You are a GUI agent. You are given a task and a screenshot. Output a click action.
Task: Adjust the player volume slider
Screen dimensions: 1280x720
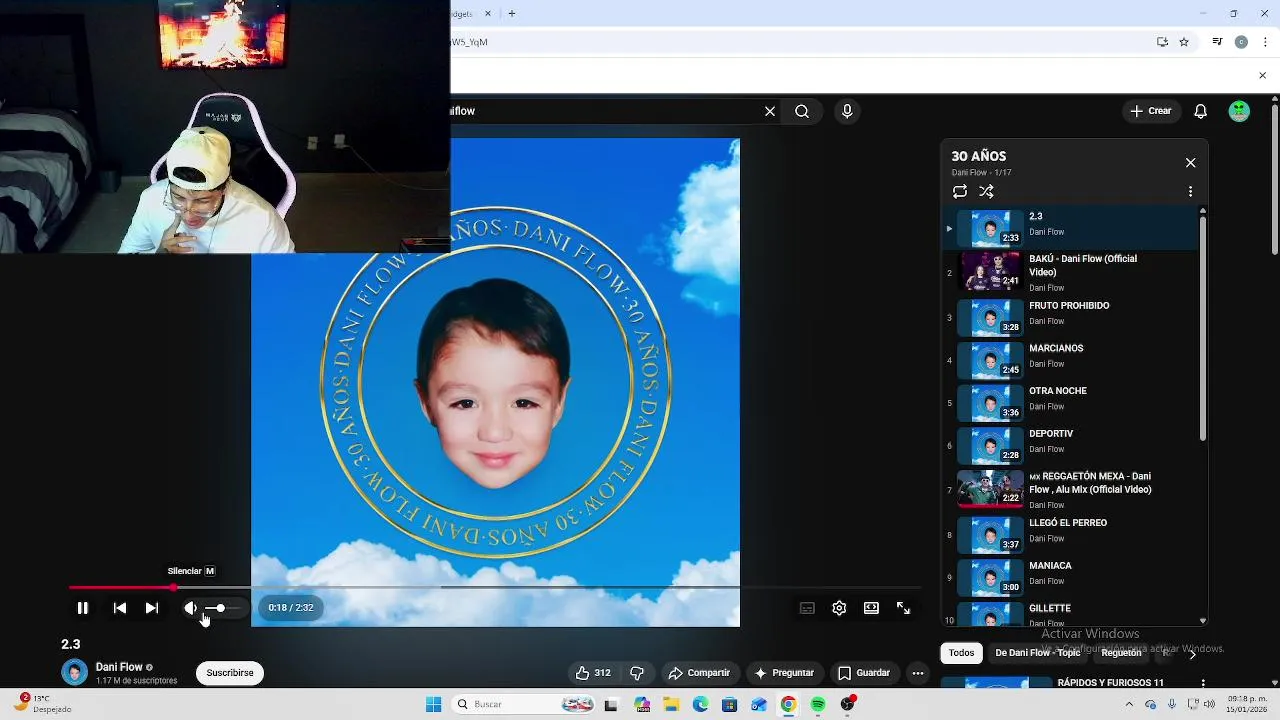click(x=225, y=608)
